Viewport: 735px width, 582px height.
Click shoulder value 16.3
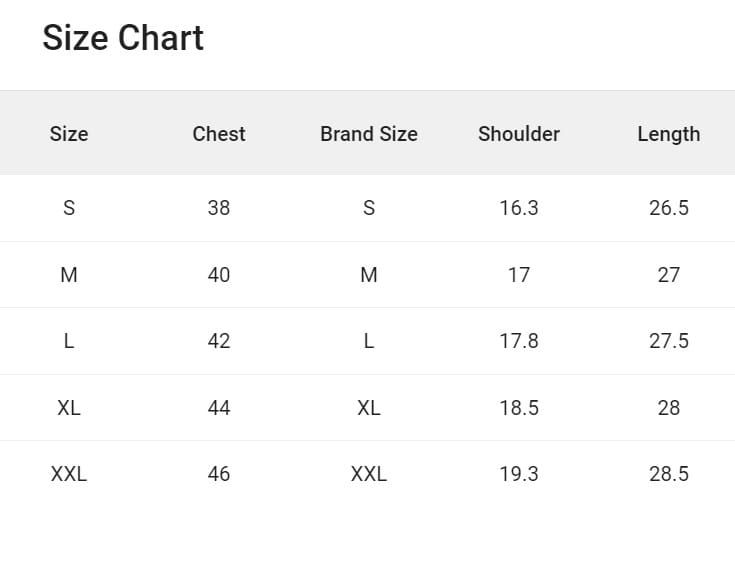pos(519,208)
